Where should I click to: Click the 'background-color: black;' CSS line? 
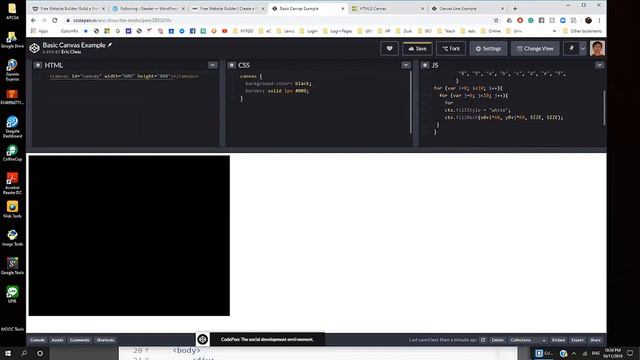[278, 84]
